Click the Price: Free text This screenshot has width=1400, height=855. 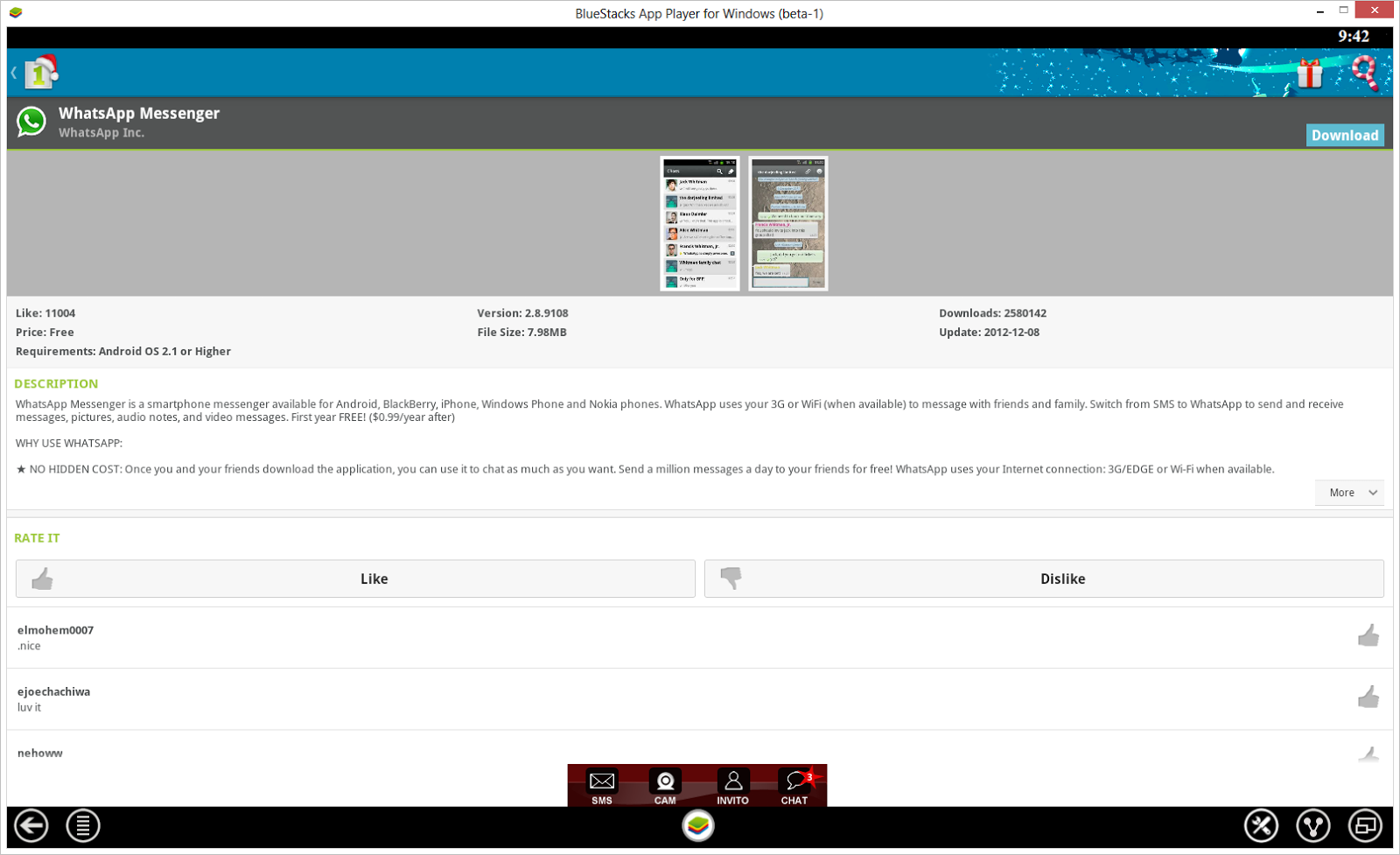point(45,333)
